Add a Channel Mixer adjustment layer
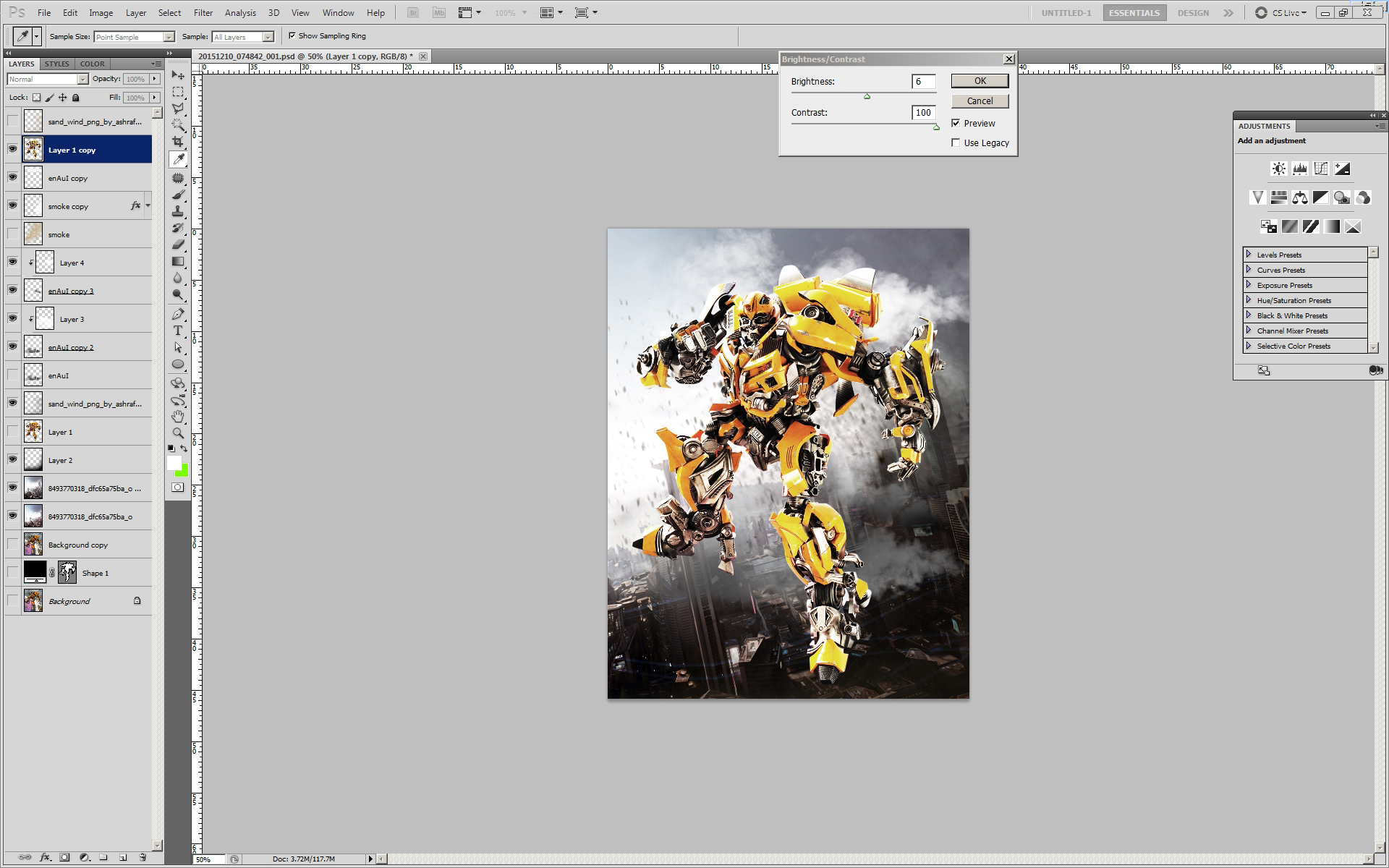This screenshot has height=868, width=1389. (x=1363, y=197)
